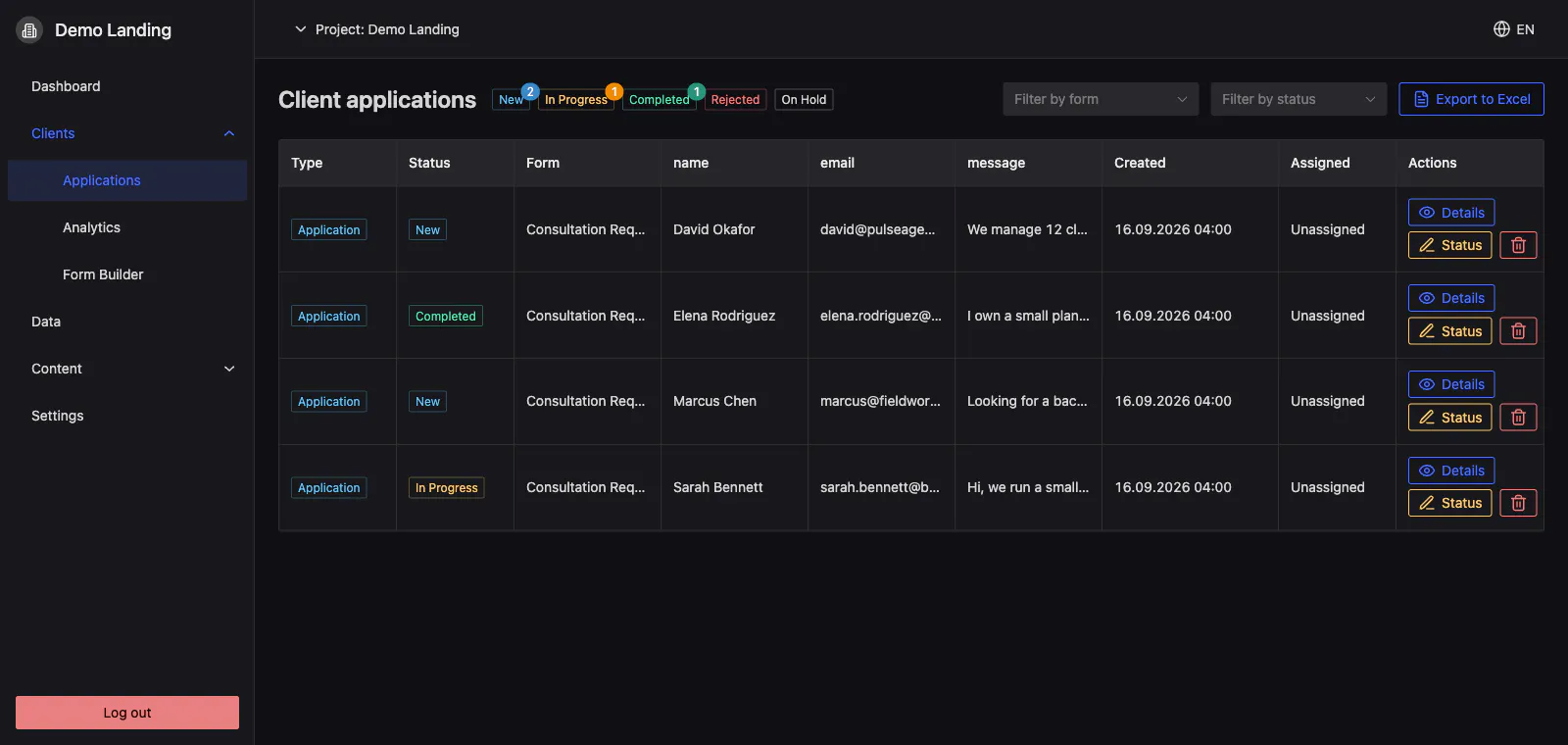Image resolution: width=1568 pixels, height=745 pixels.
Task: Filter by the Completed status tag
Action: pyautogui.click(x=659, y=100)
